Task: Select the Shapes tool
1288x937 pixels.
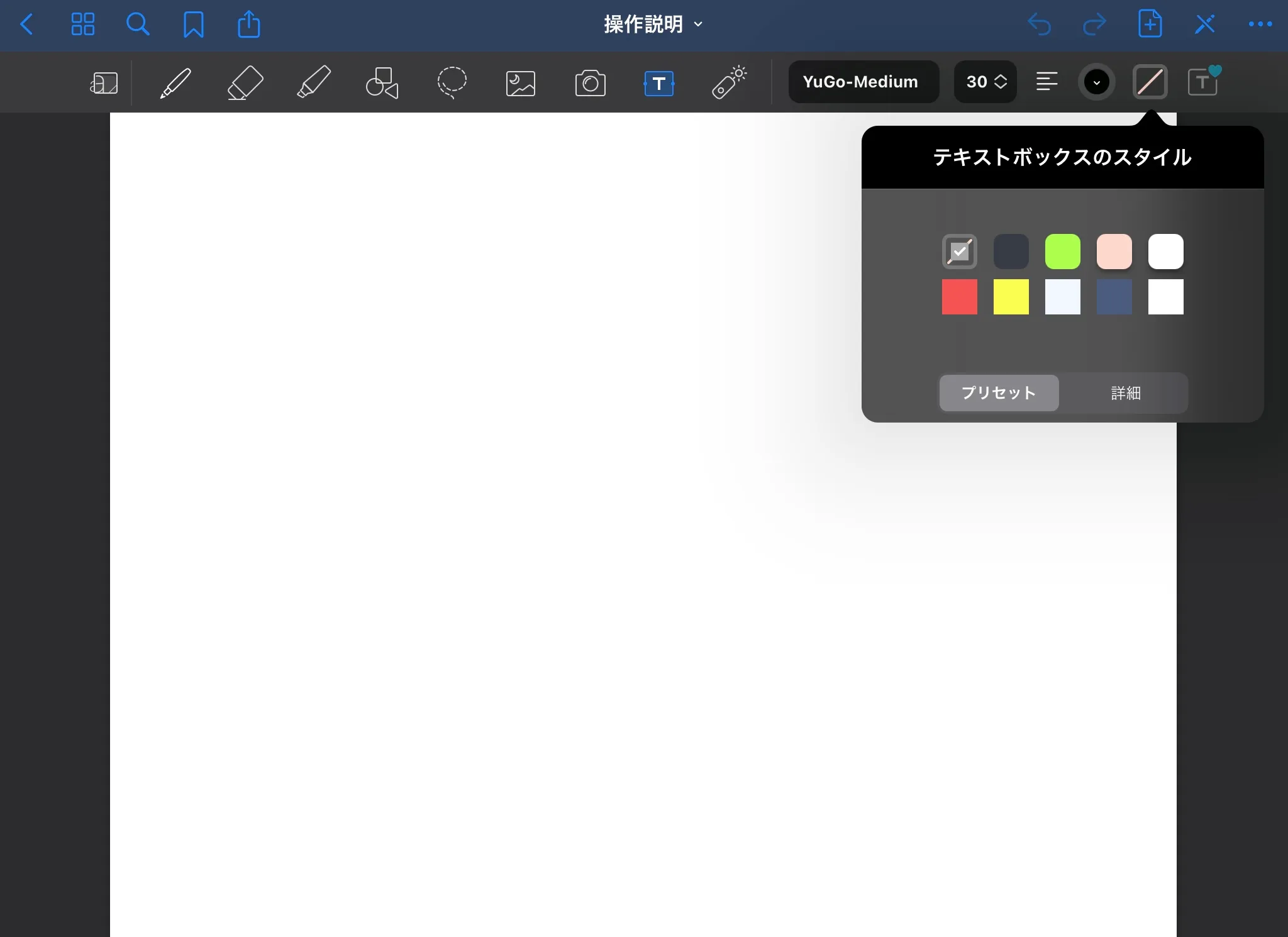Action: tap(382, 82)
